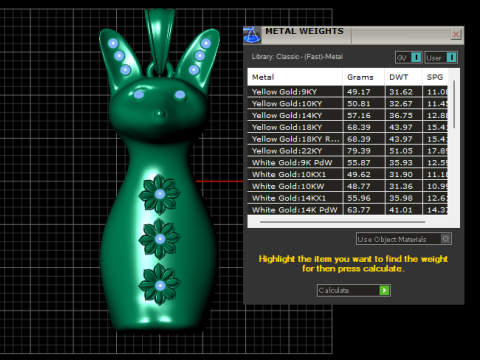Select the bottom flower on the cat pendant
The height and width of the screenshot is (360, 480).
[x=160, y=285]
